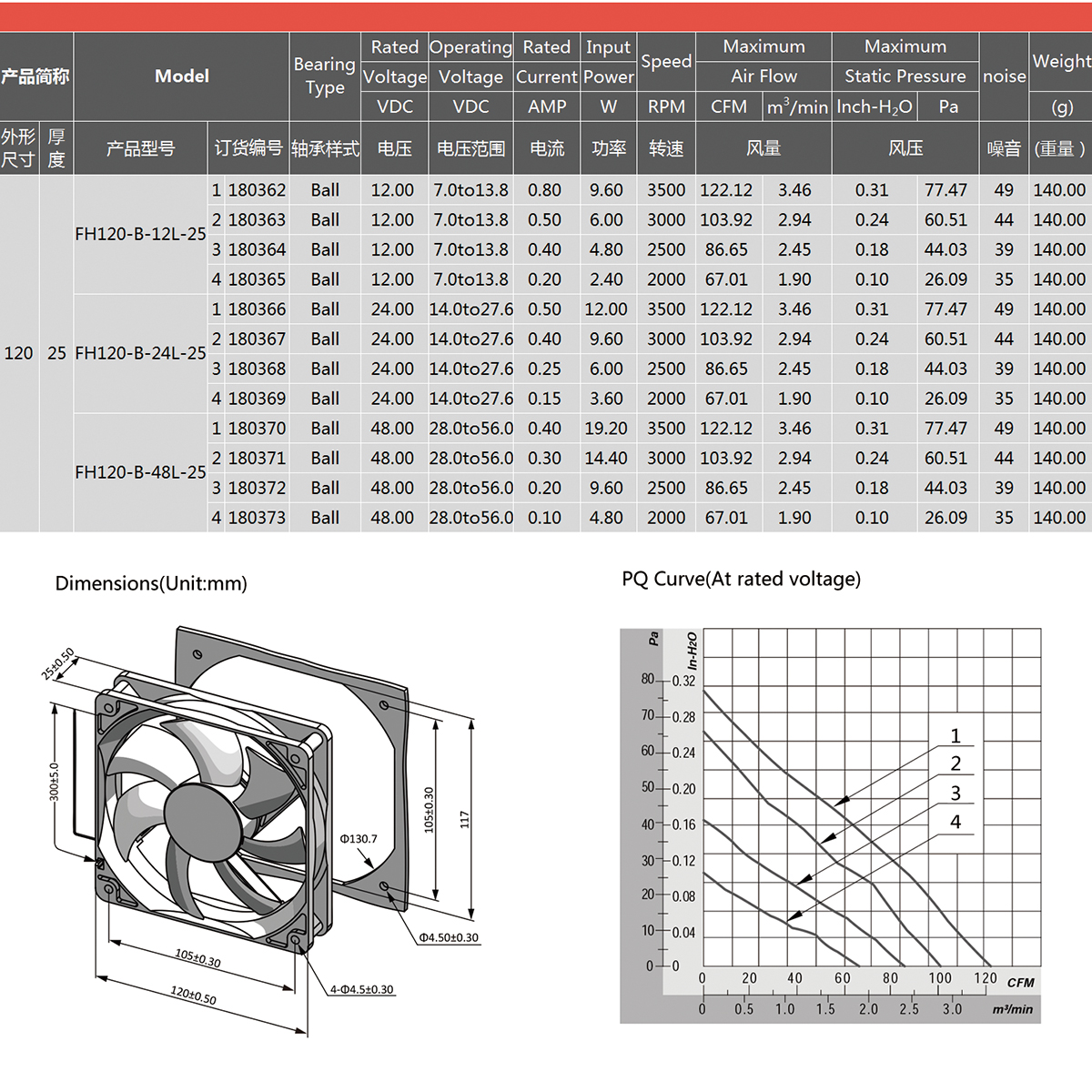Click 7.0to13.8 voltage range in row 180365

470,279
